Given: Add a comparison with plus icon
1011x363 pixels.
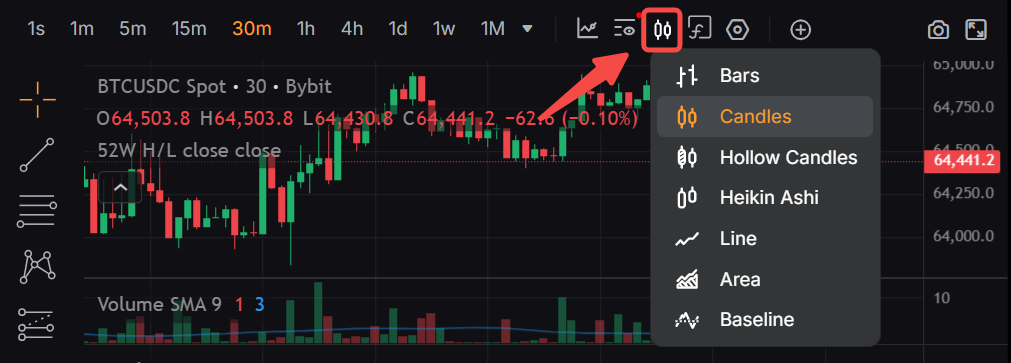Looking at the screenshot, I should click(800, 30).
